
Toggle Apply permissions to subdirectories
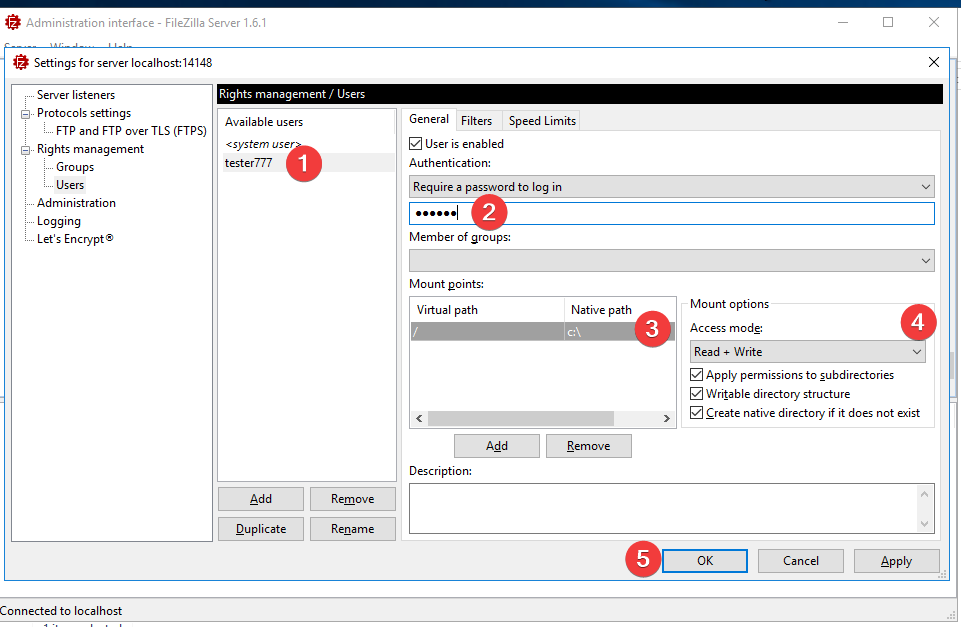click(696, 374)
